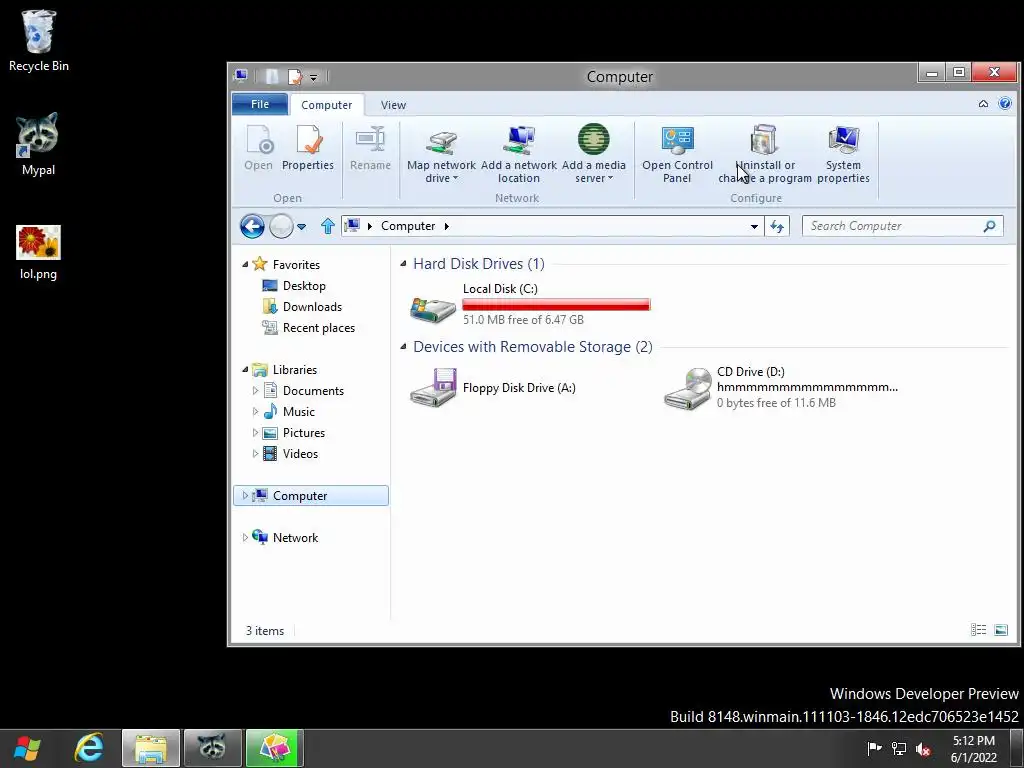The height and width of the screenshot is (768, 1024).
Task: Click Open Control Panel in the ribbon
Action: point(677,154)
